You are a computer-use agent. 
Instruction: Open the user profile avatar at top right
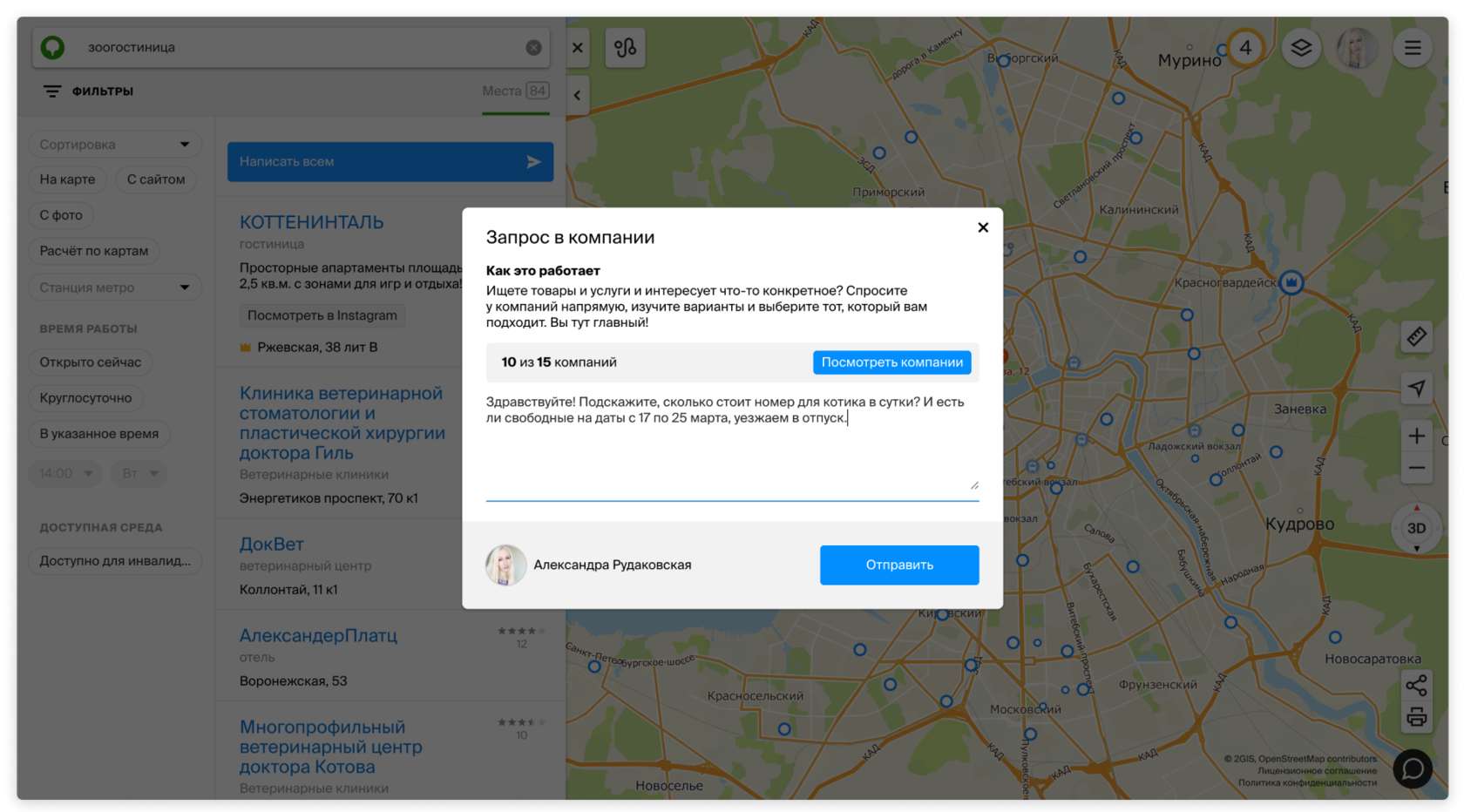pos(1357,48)
